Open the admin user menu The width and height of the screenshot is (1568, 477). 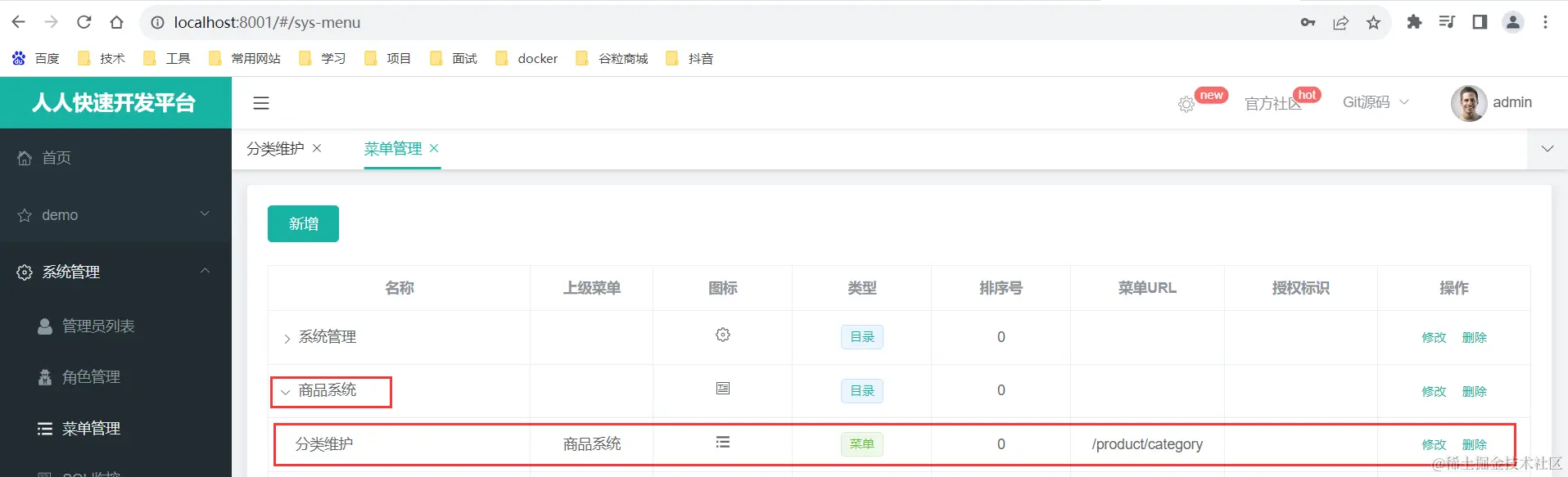[1492, 102]
